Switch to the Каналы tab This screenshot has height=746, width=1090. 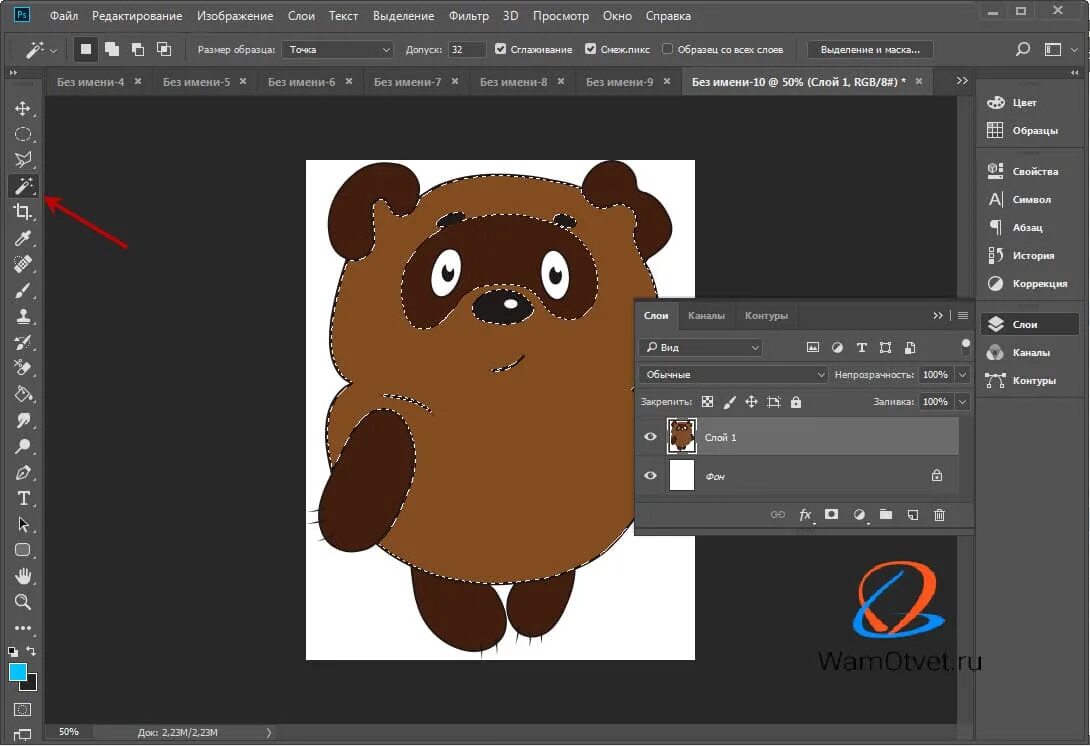[706, 316]
